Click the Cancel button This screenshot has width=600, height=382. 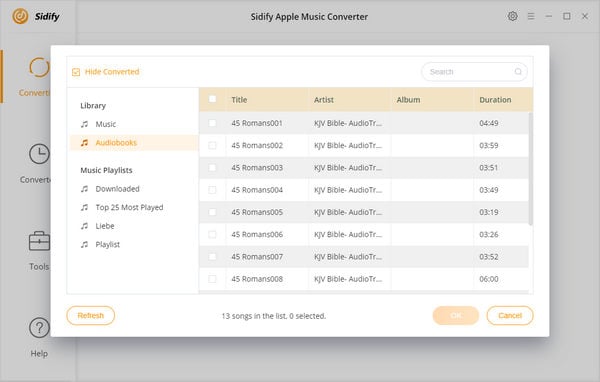pos(510,315)
